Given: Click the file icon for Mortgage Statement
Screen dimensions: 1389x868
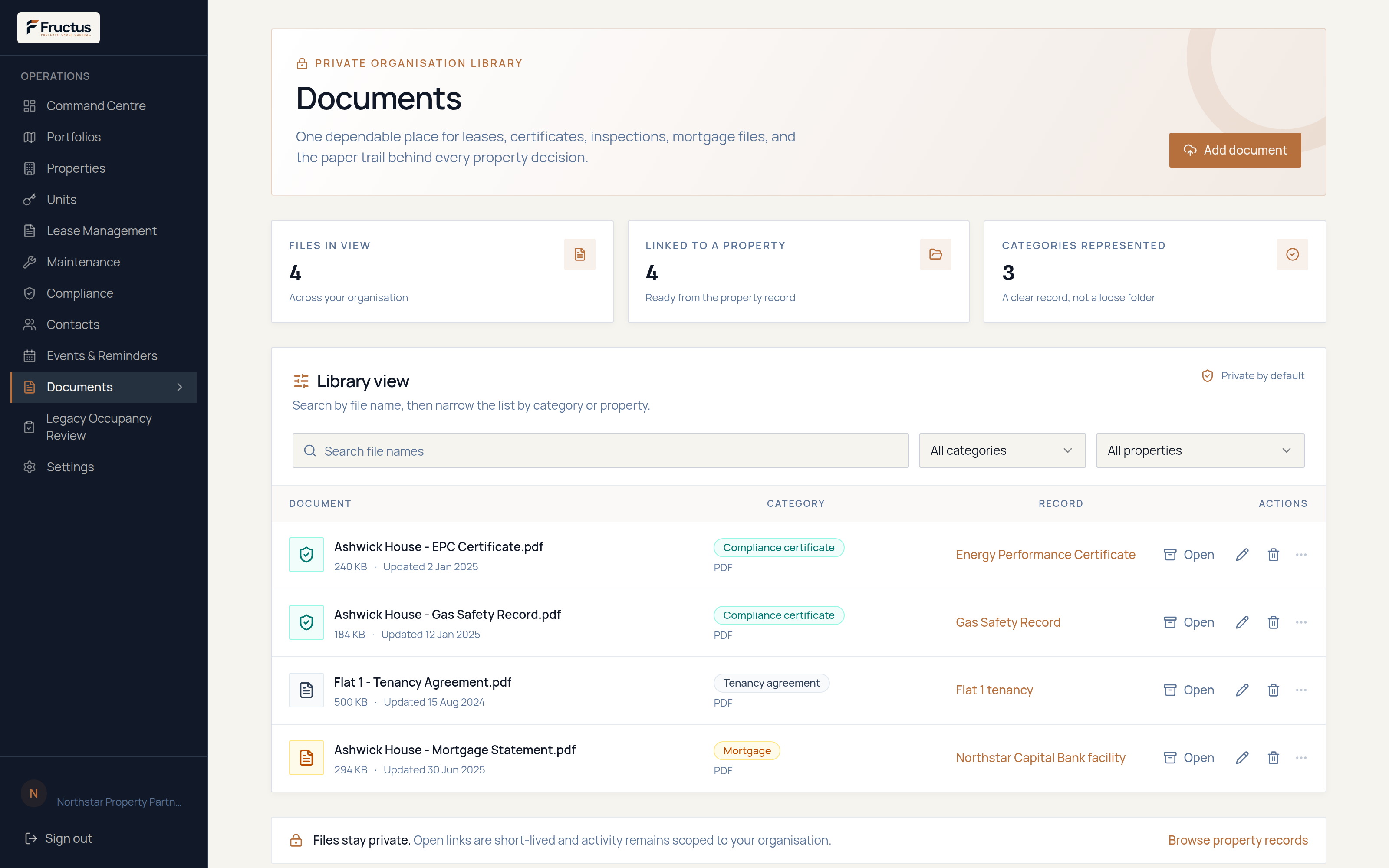Looking at the screenshot, I should pos(306,758).
